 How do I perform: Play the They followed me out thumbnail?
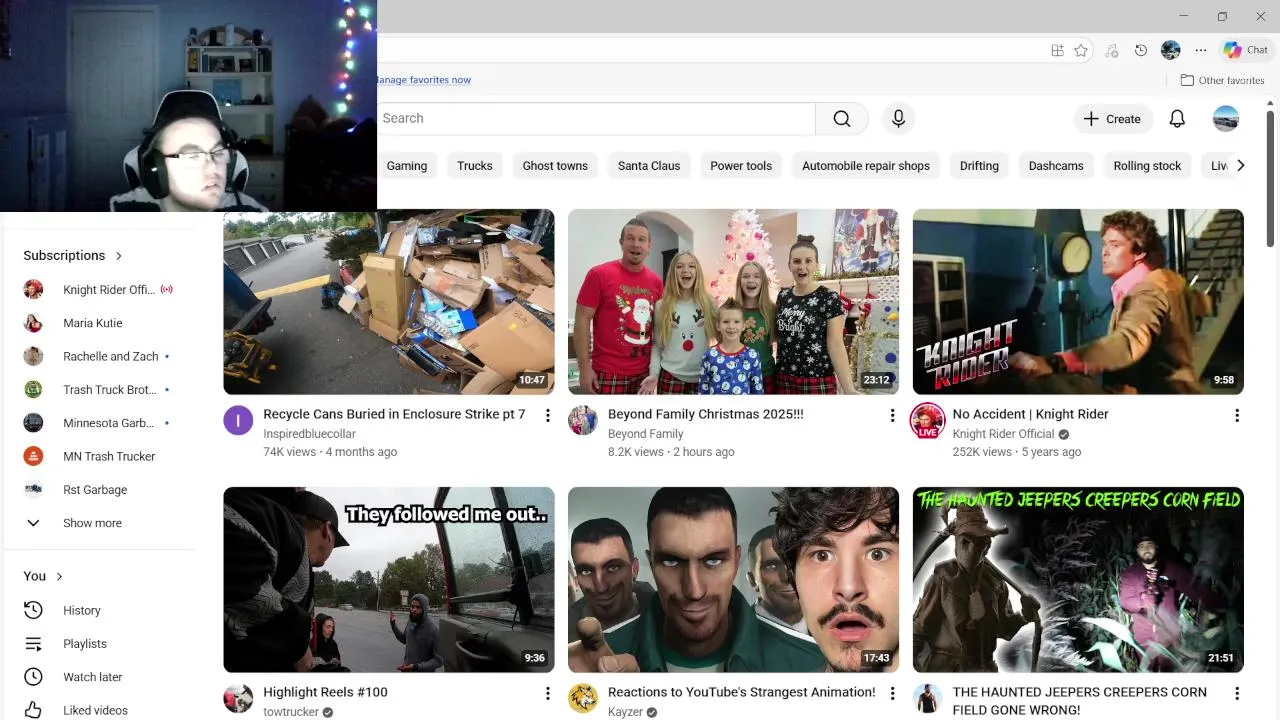(388, 579)
